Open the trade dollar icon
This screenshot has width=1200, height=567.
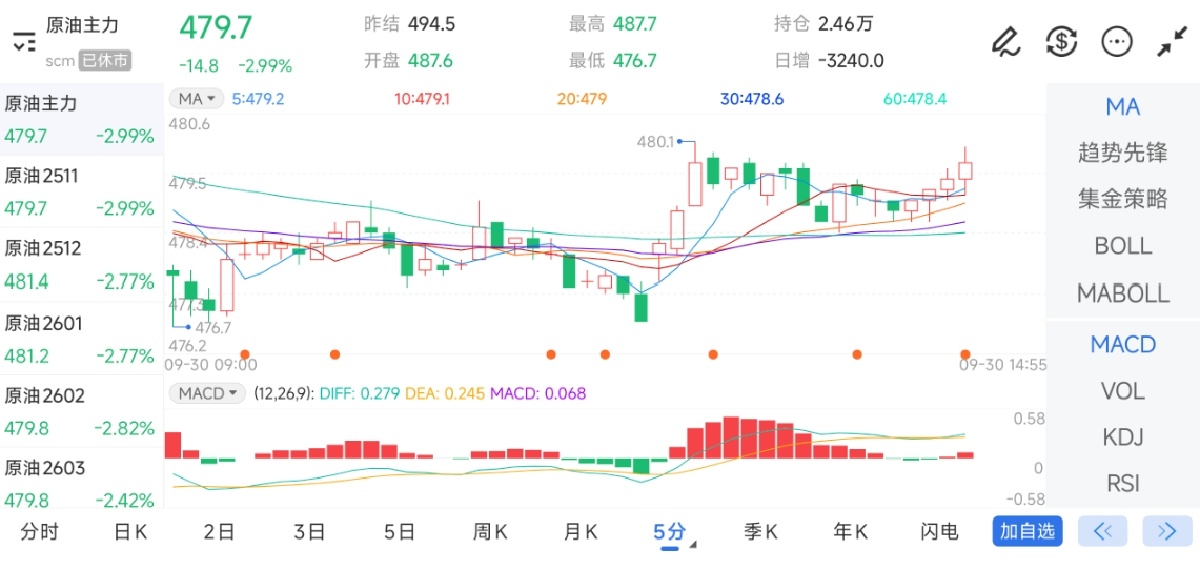(x=1060, y=41)
